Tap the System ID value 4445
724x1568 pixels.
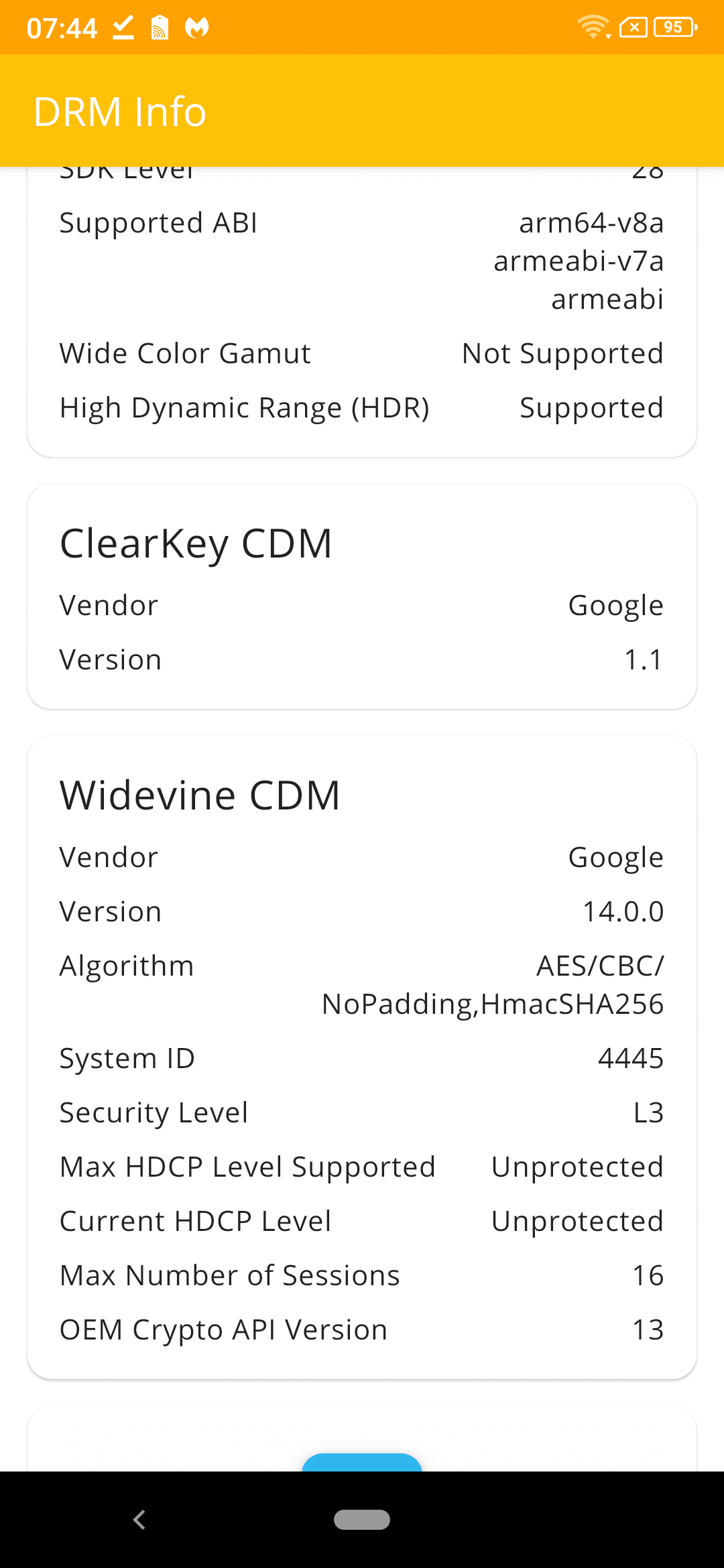click(630, 1059)
